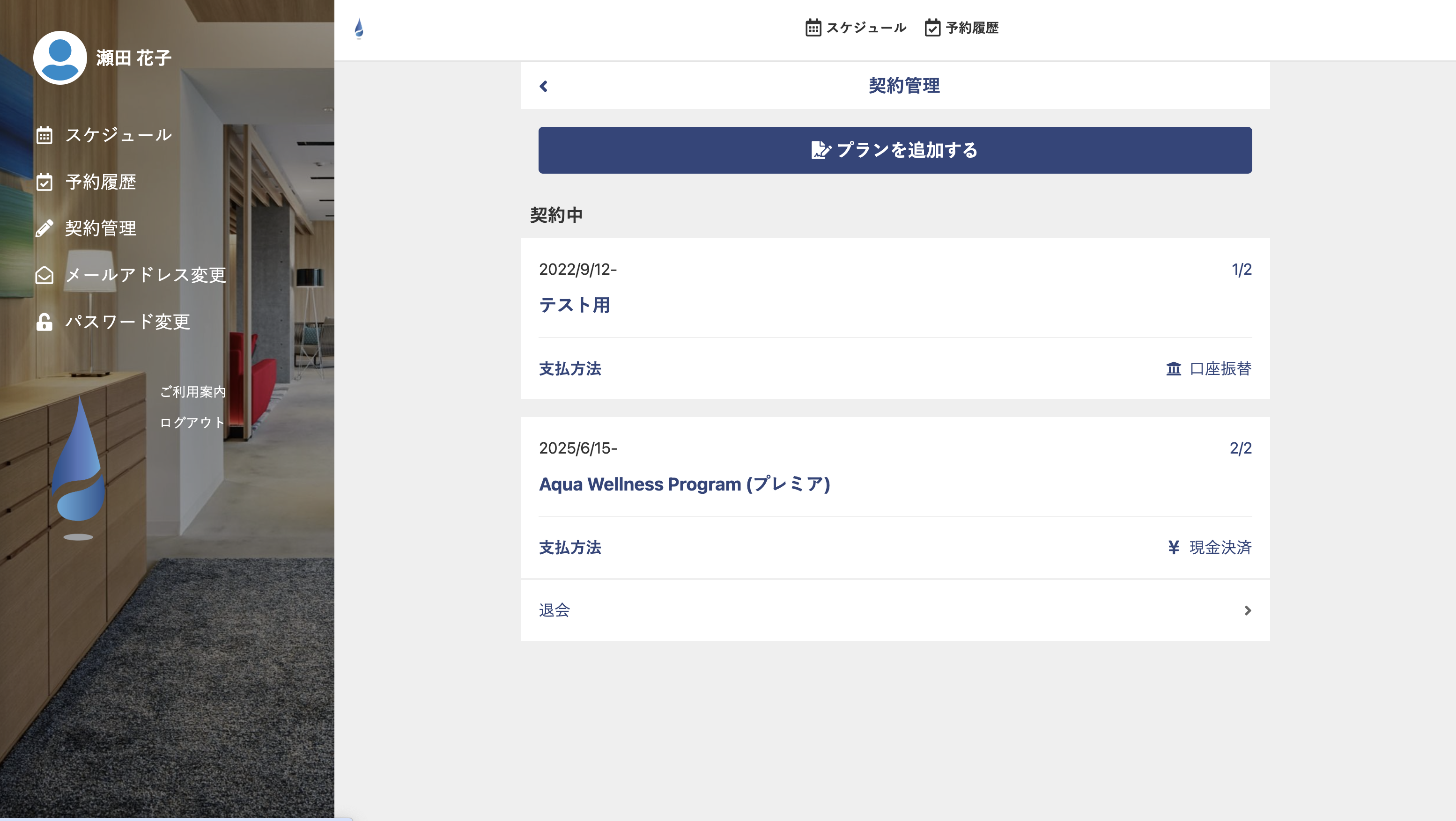Open the テスト用 contract
1456x821 pixels.
[x=574, y=306]
